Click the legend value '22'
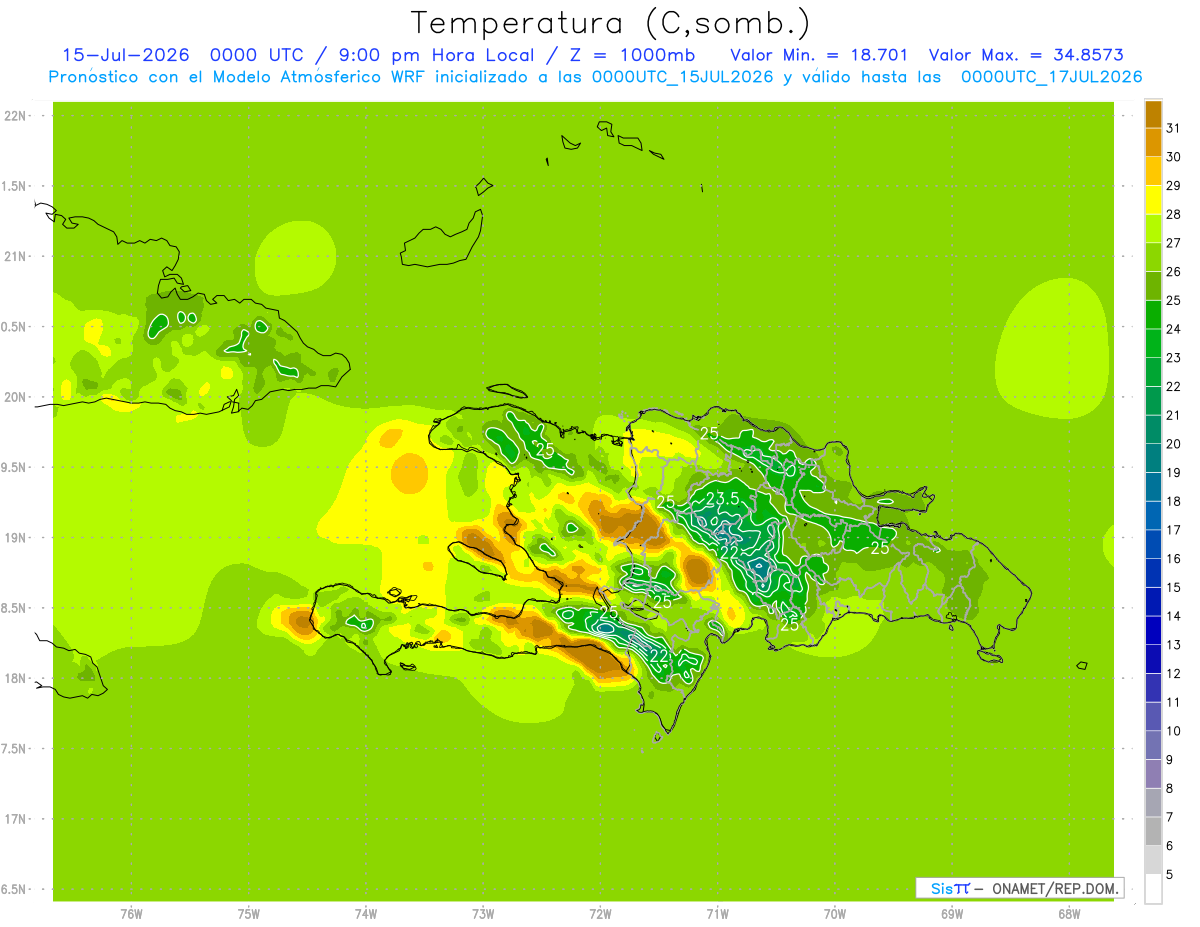 [1173, 386]
